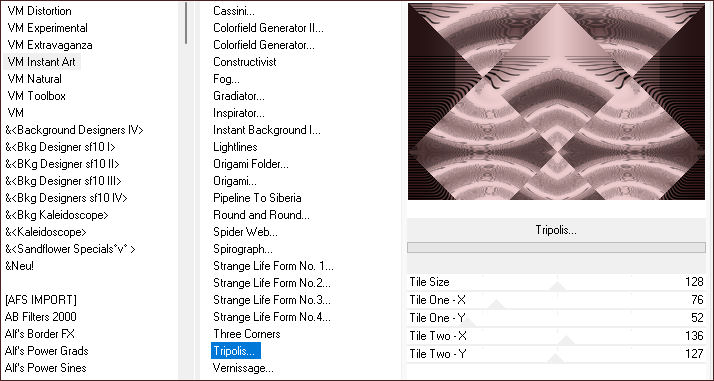
Task: Click the empty progress bar under Tripolis
Action: click(556, 248)
